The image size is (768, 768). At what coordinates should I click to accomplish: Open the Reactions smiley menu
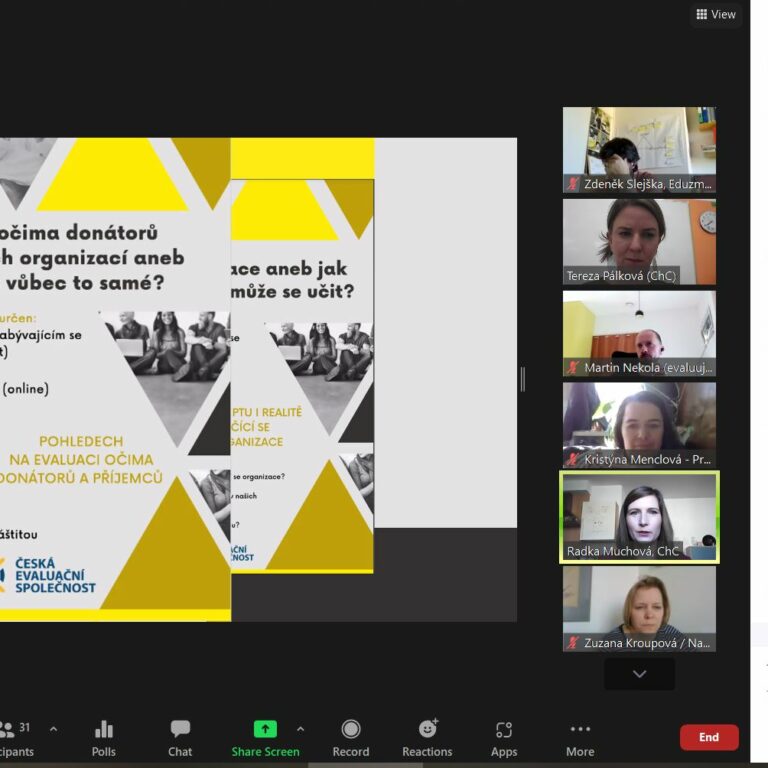click(x=428, y=729)
